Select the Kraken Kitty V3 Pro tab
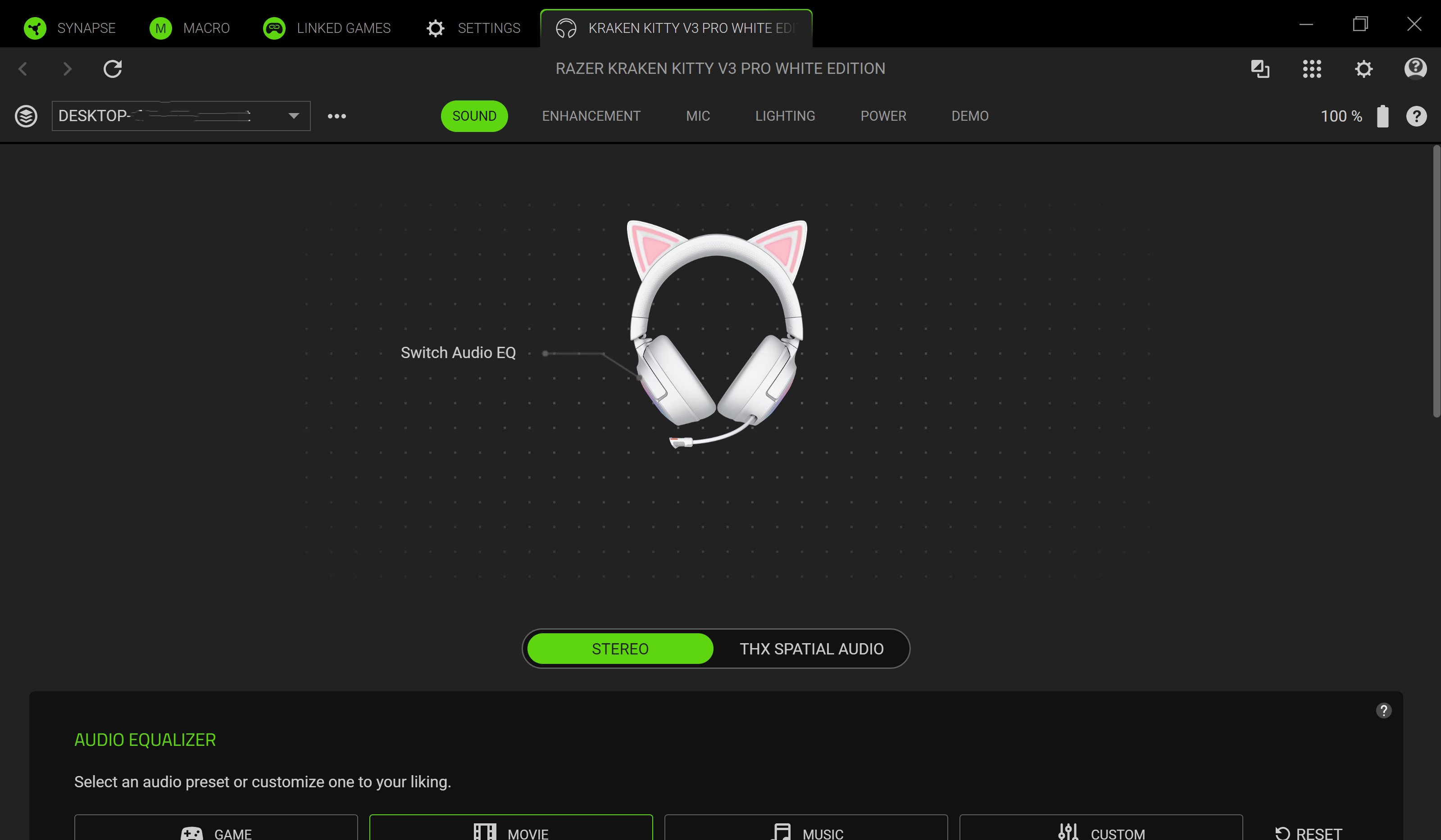The width and height of the screenshot is (1441, 840). click(x=676, y=28)
